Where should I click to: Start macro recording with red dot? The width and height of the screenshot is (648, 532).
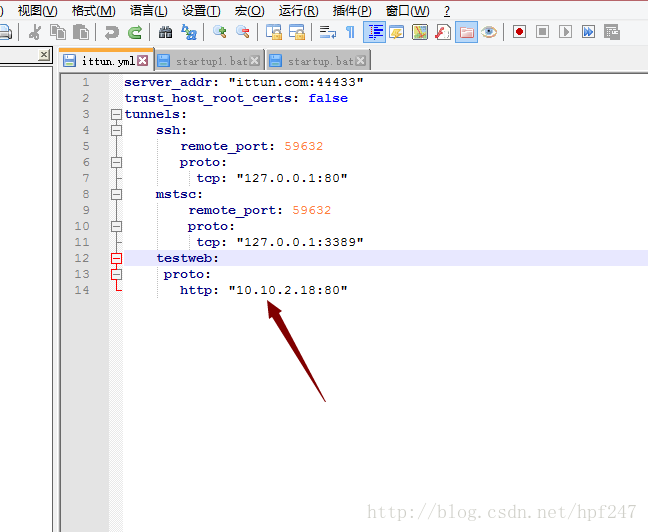click(x=519, y=32)
